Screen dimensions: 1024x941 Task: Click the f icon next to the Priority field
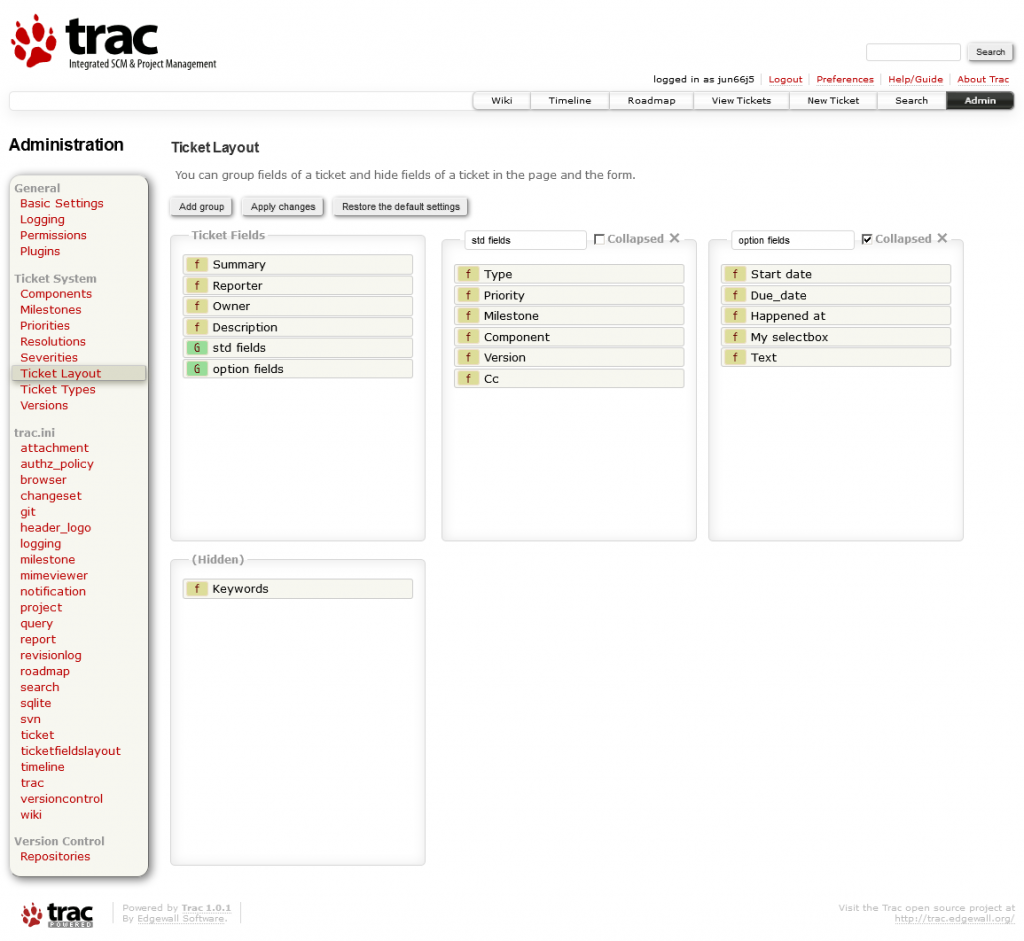point(468,295)
